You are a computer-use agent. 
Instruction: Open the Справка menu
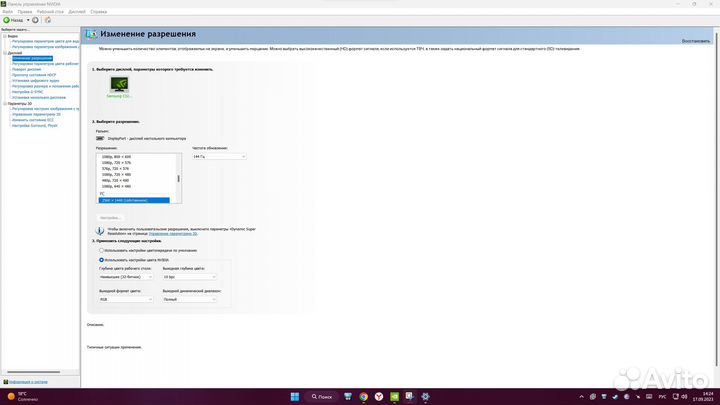click(98, 11)
